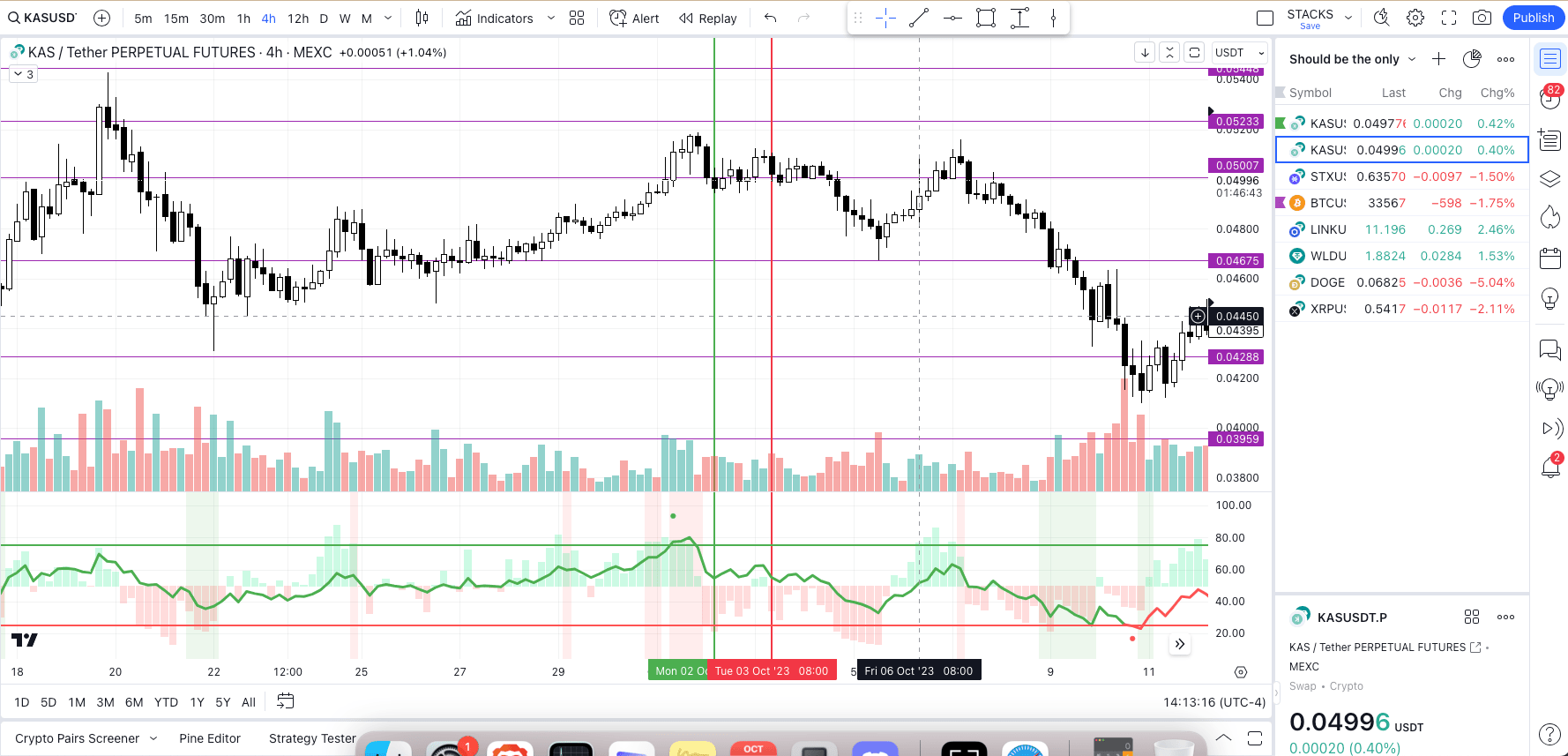Set chart range to 1D
Screen dimensions: 1568x756
(22, 702)
